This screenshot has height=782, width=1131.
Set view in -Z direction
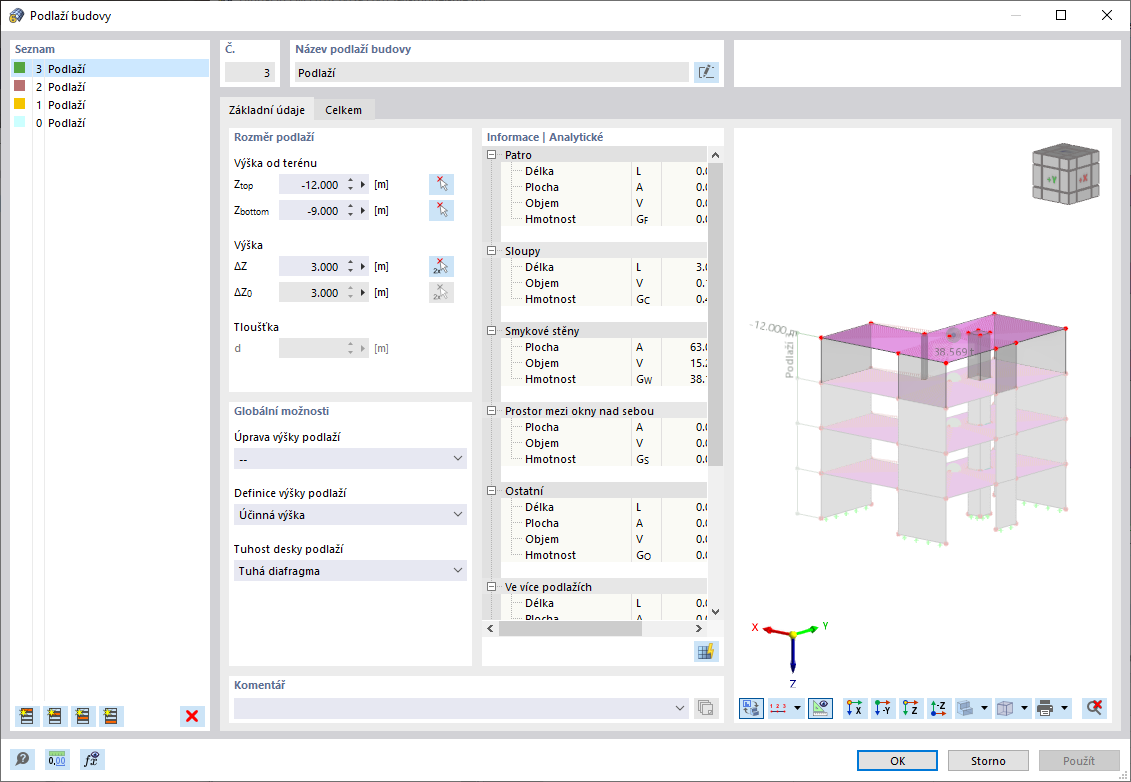pyautogui.click(x=938, y=708)
